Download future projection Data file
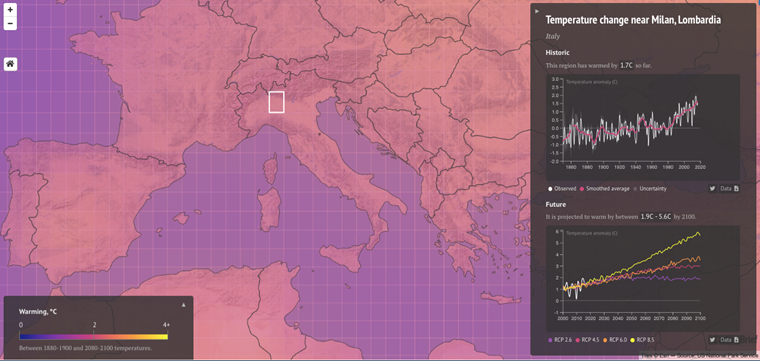The width and height of the screenshot is (760, 361). click(729, 340)
